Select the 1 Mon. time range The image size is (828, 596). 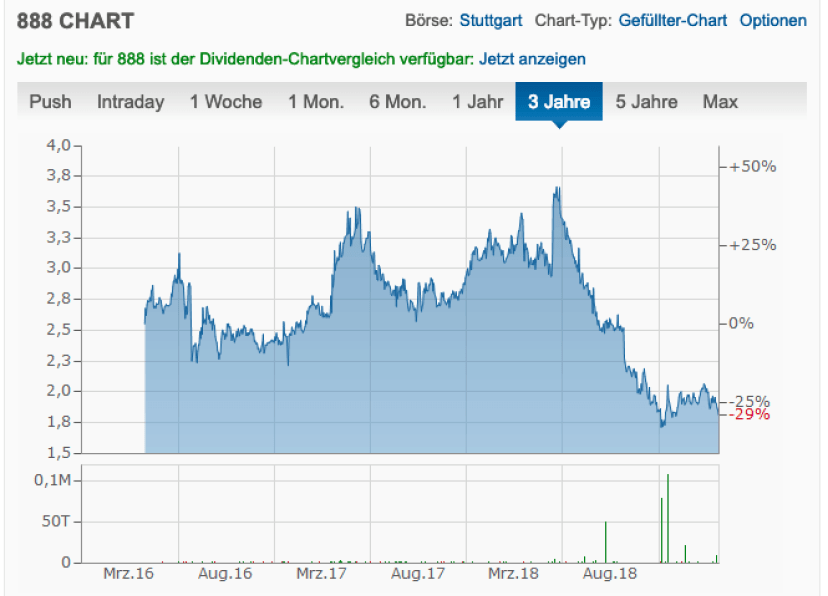point(315,102)
